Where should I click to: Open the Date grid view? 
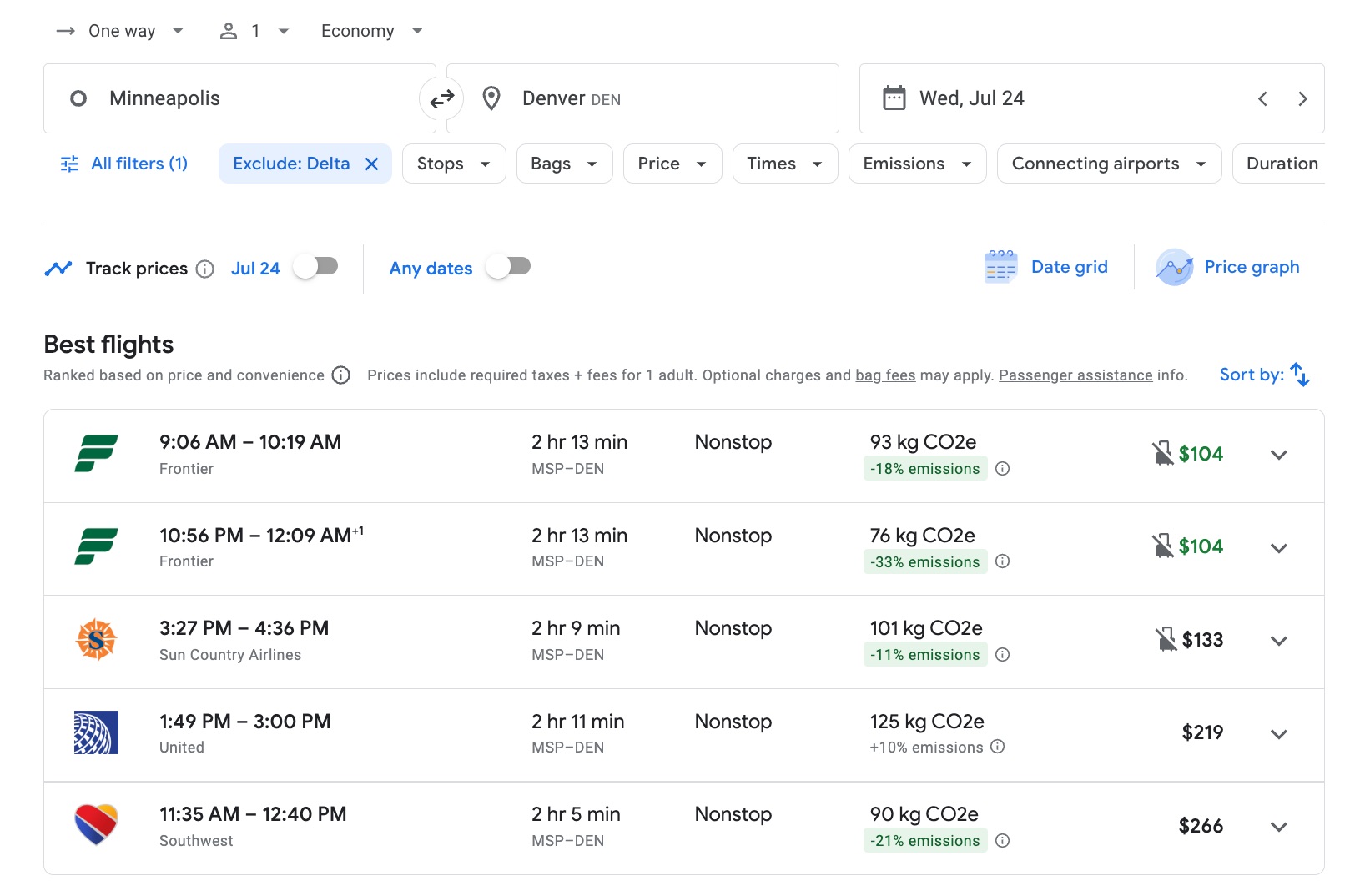[x=1047, y=267]
